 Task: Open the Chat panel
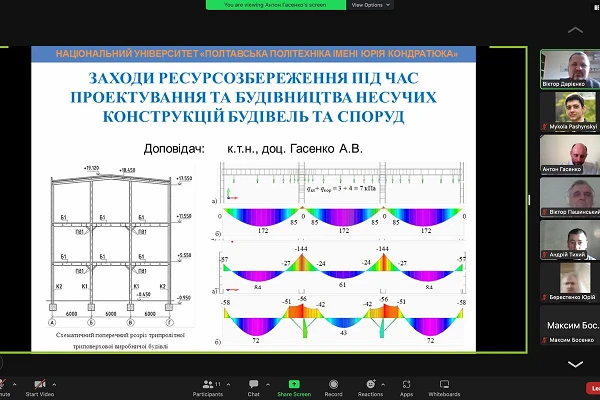click(x=253, y=384)
